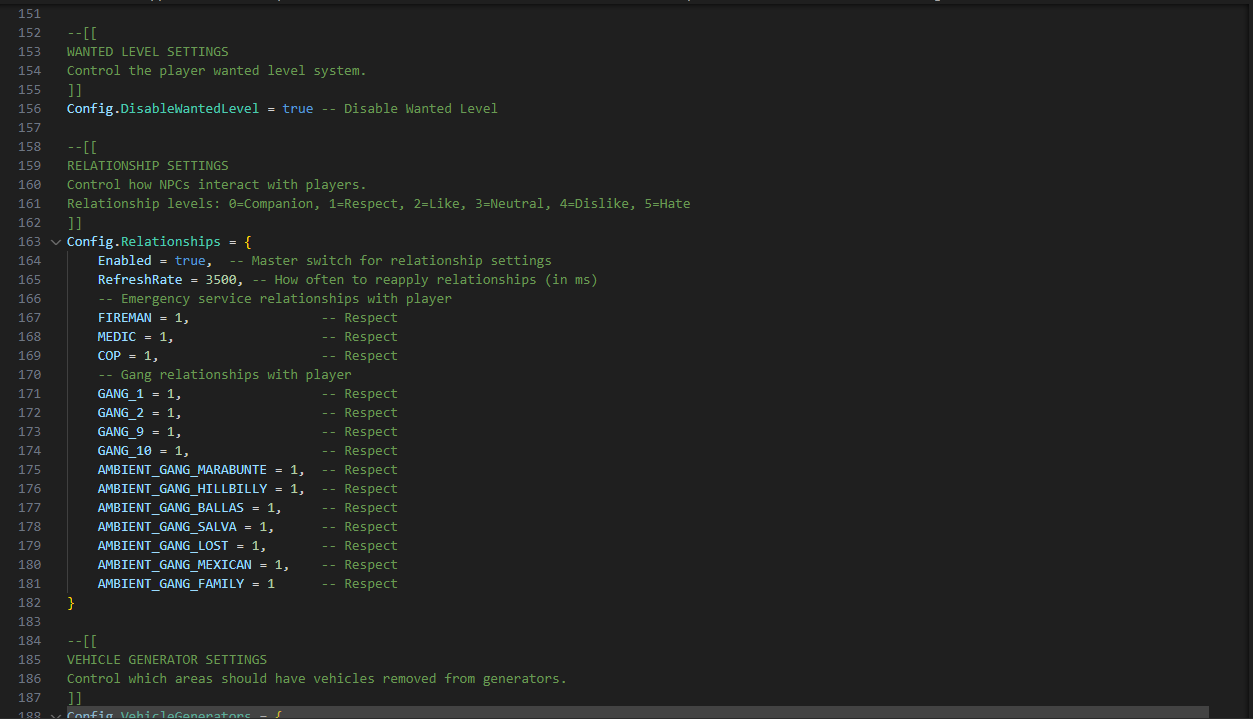Click line number 185 in the gutter
Screen dimensions: 1253x719
pyautogui.click(x=30, y=660)
